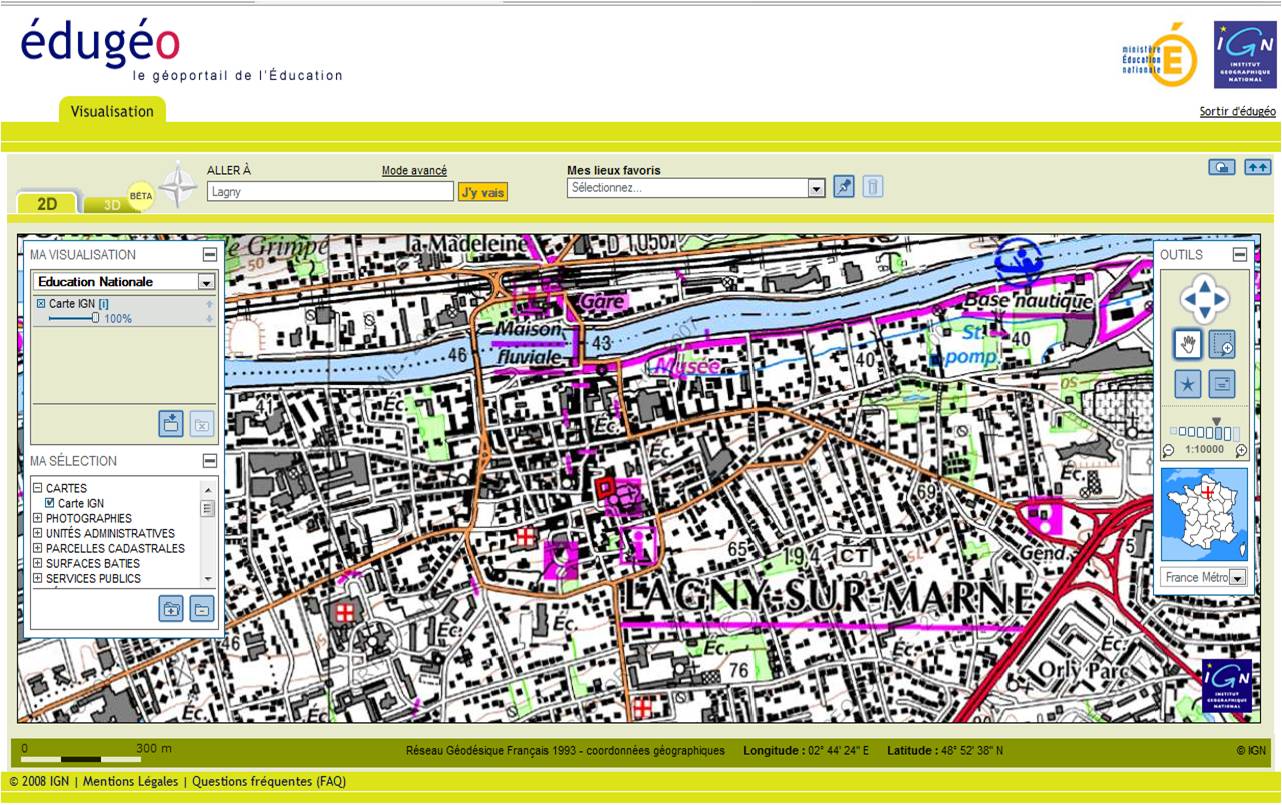Click the Carte IGN info [i] icon

pyautogui.click(x=104, y=304)
